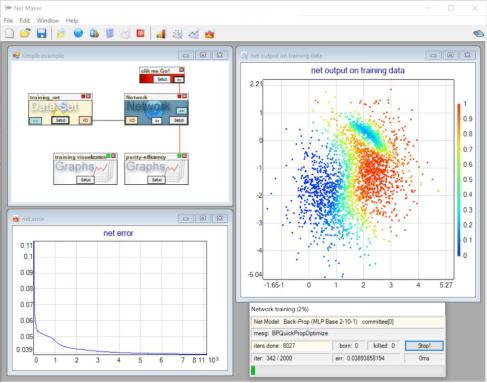Click the new blank document toolbar icon
The height and width of the screenshot is (383, 487).
pos(9,33)
